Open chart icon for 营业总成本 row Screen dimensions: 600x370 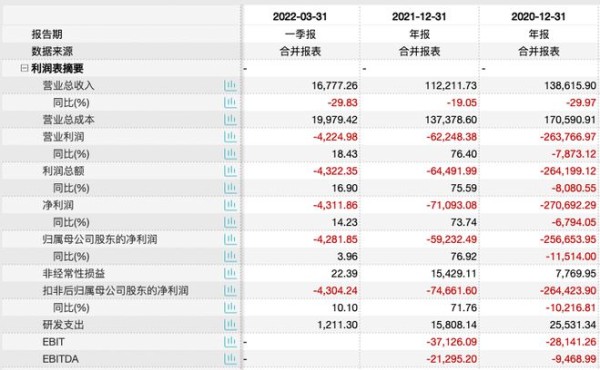click(230, 120)
